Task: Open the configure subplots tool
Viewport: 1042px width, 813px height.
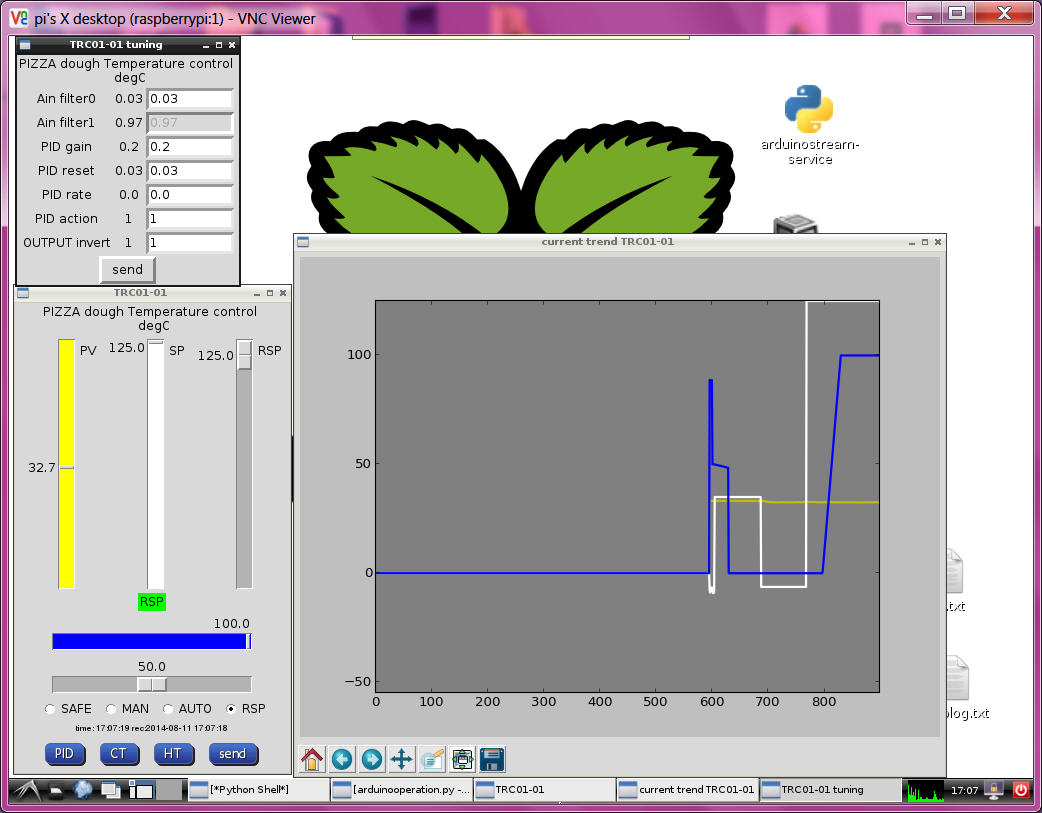Action: click(462, 759)
